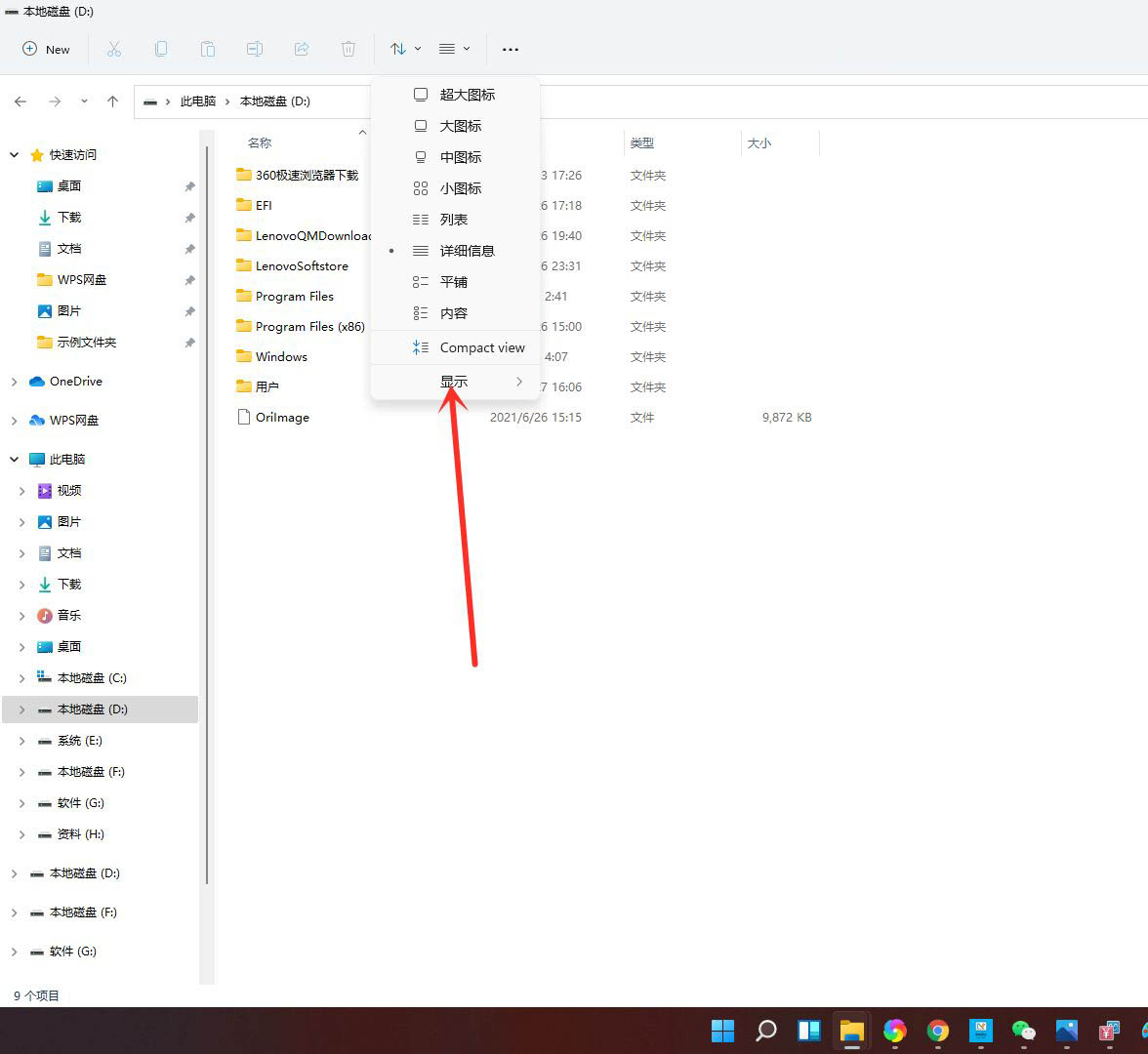Open the sort order dropdown
This screenshot has width=1148, height=1054.
404,49
